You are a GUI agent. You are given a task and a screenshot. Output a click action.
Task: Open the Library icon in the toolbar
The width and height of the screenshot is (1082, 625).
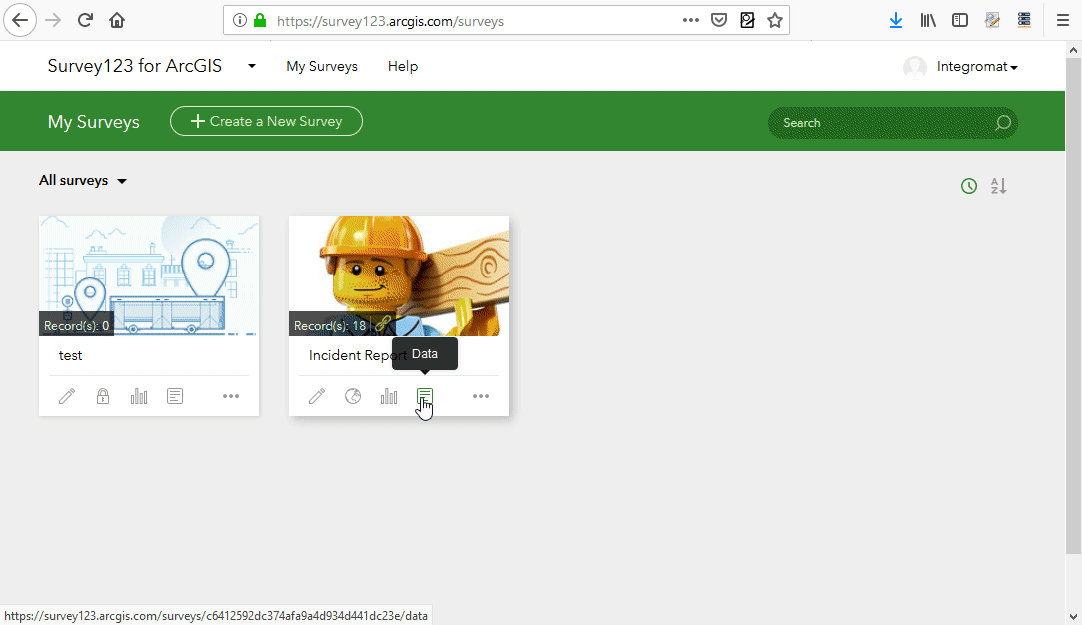click(928, 21)
